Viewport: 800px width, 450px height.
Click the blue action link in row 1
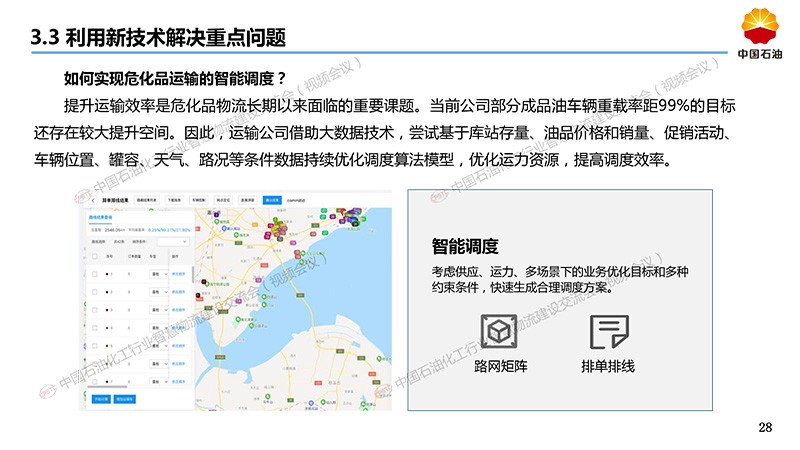[179, 274]
